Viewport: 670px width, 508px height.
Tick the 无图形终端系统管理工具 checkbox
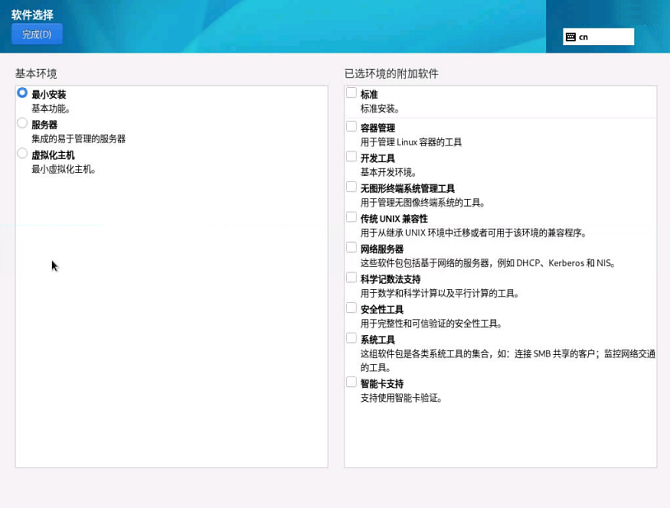pos(351,187)
